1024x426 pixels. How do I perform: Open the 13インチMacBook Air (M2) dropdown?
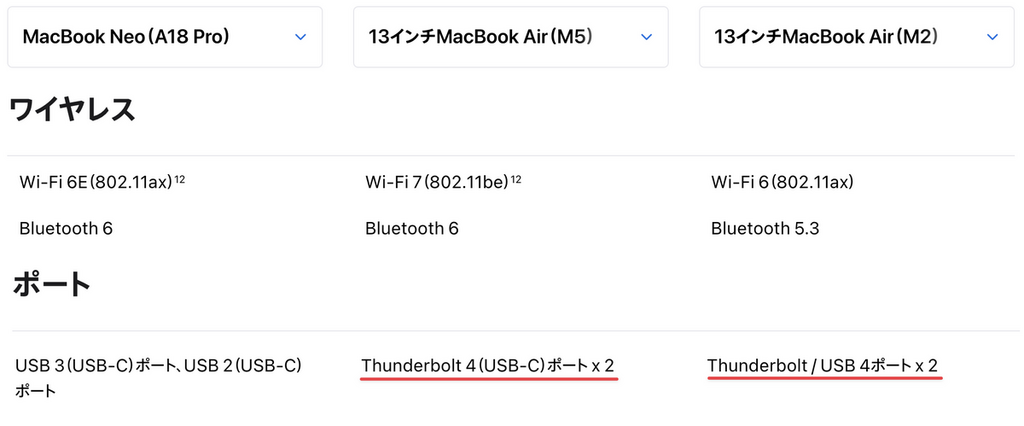[856, 37]
